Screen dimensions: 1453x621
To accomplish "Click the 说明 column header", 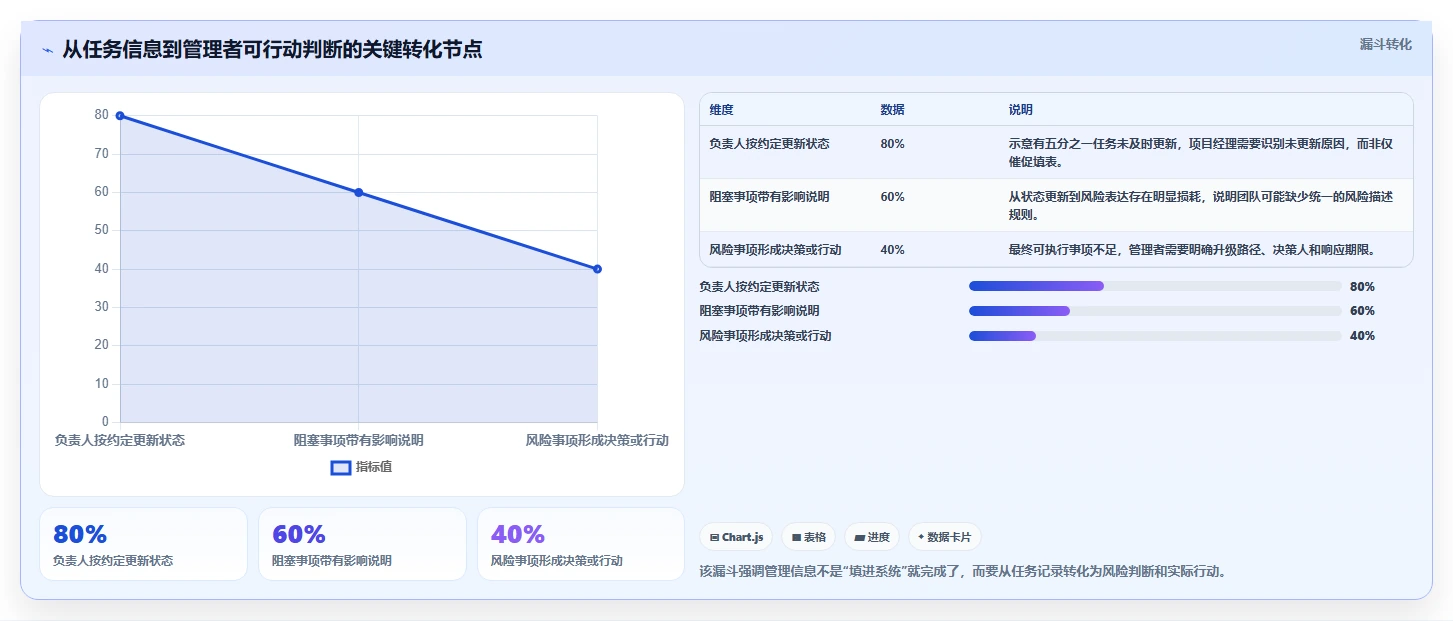I will coord(1021,109).
